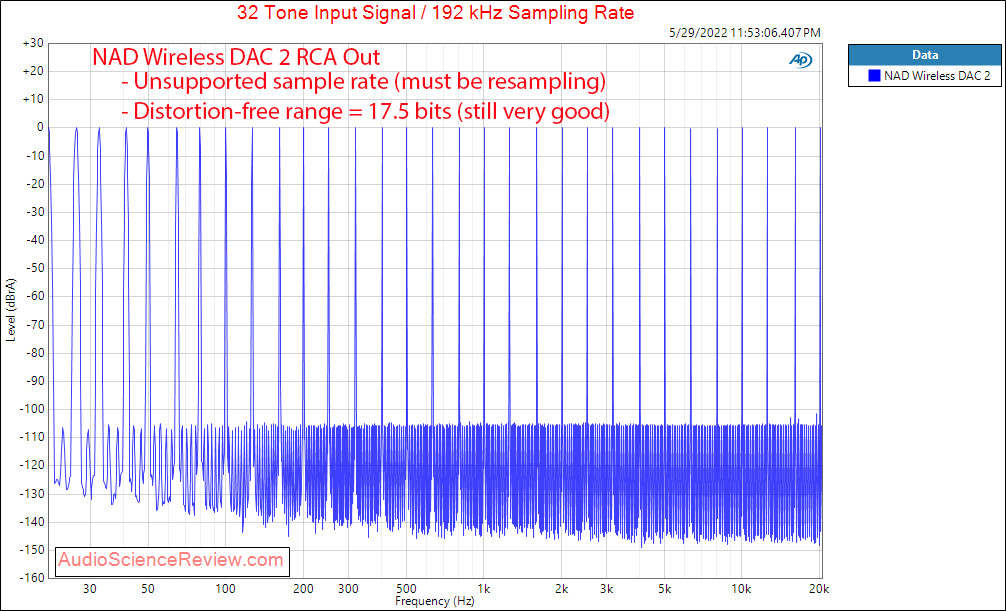Click the AP logo icon in the graph
The width and height of the screenshot is (1006, 611).
800,60
